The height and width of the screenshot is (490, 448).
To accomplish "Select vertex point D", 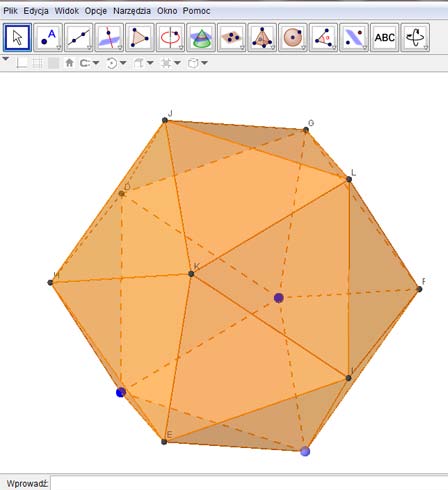I will [121, 193].
